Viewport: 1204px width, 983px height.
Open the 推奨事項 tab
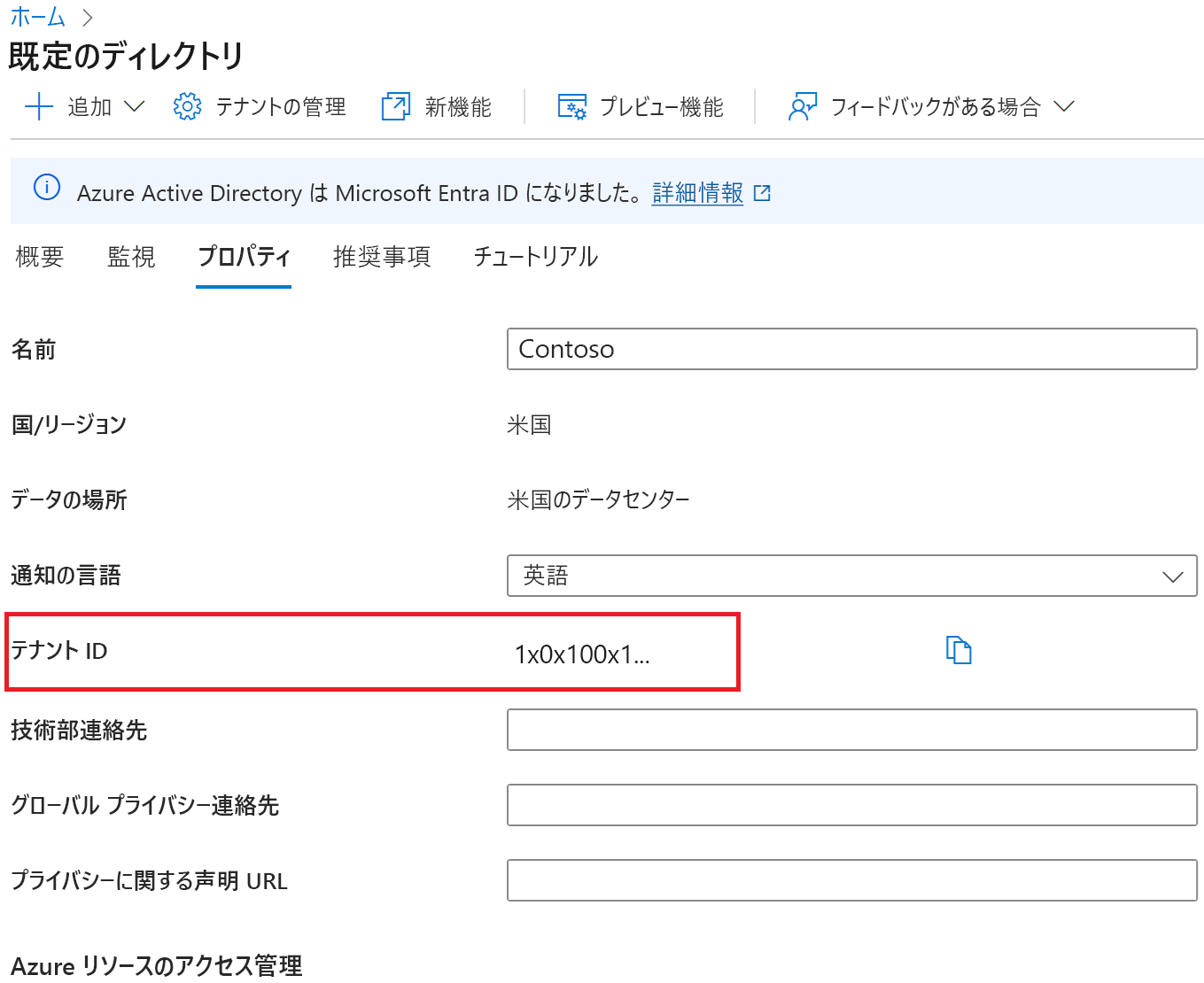pyautogui.click(x=382, y=257)
